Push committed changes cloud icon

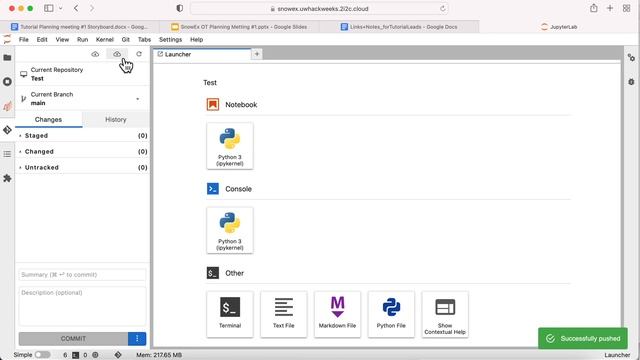pos(117,54)
